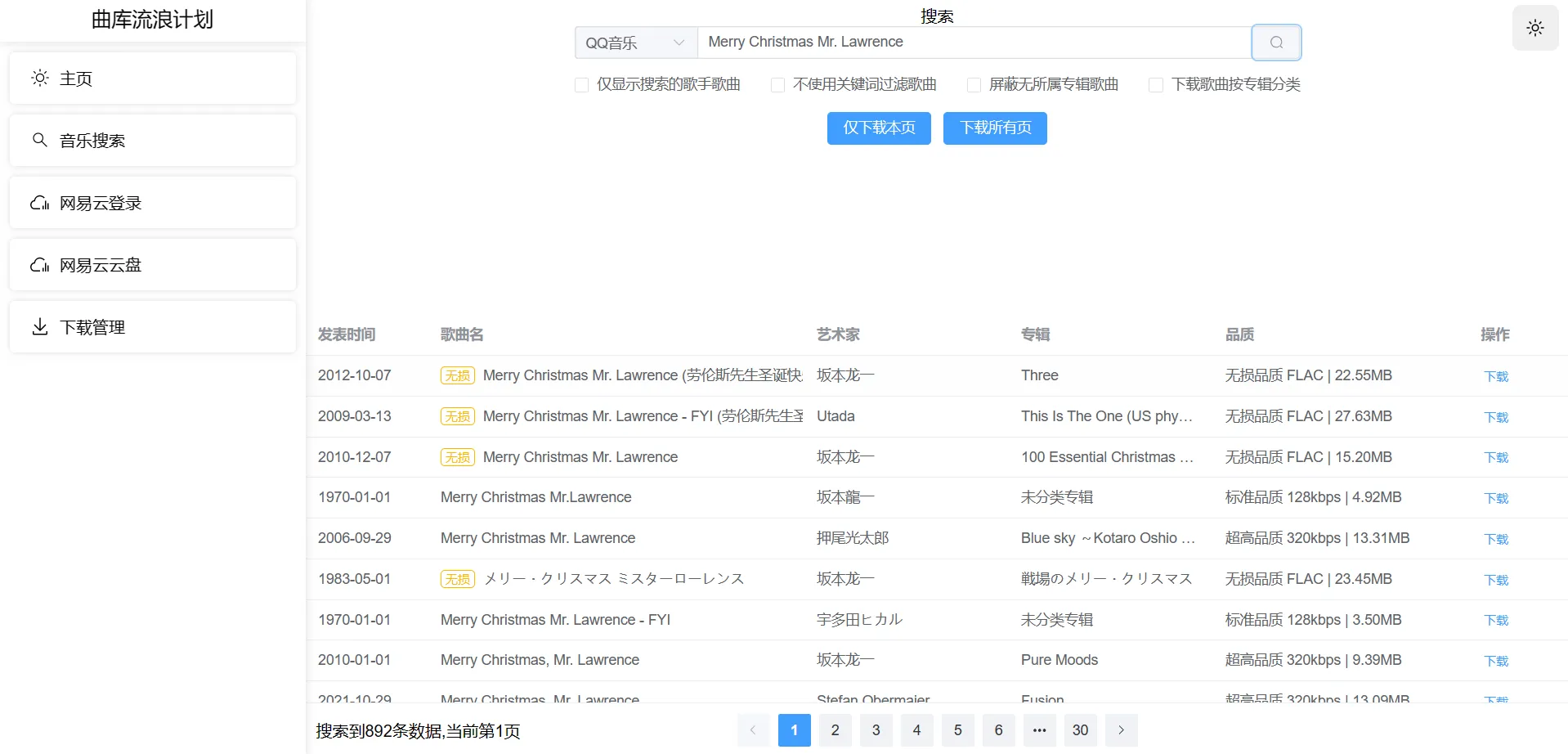Image resolution: width=1568 pixels, height=754 pixels.
Task: Click the 艺术家 column header
Action: tap(838, 334)
